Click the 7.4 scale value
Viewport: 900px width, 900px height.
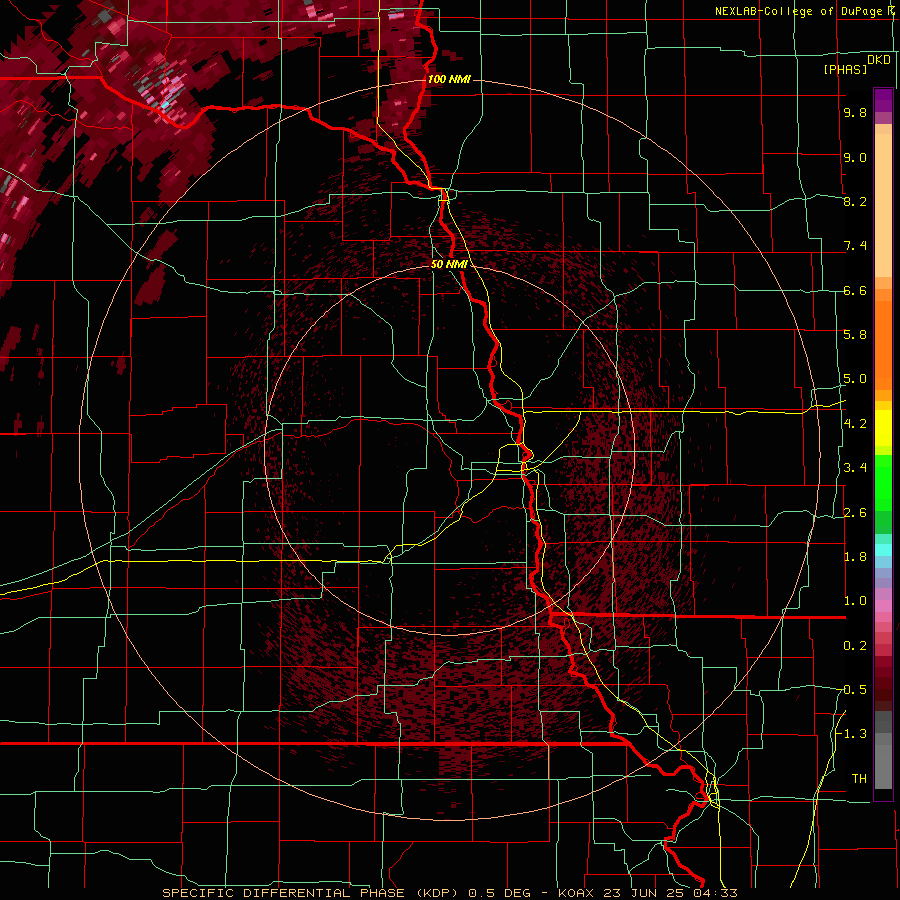click(x=855, y=246)
